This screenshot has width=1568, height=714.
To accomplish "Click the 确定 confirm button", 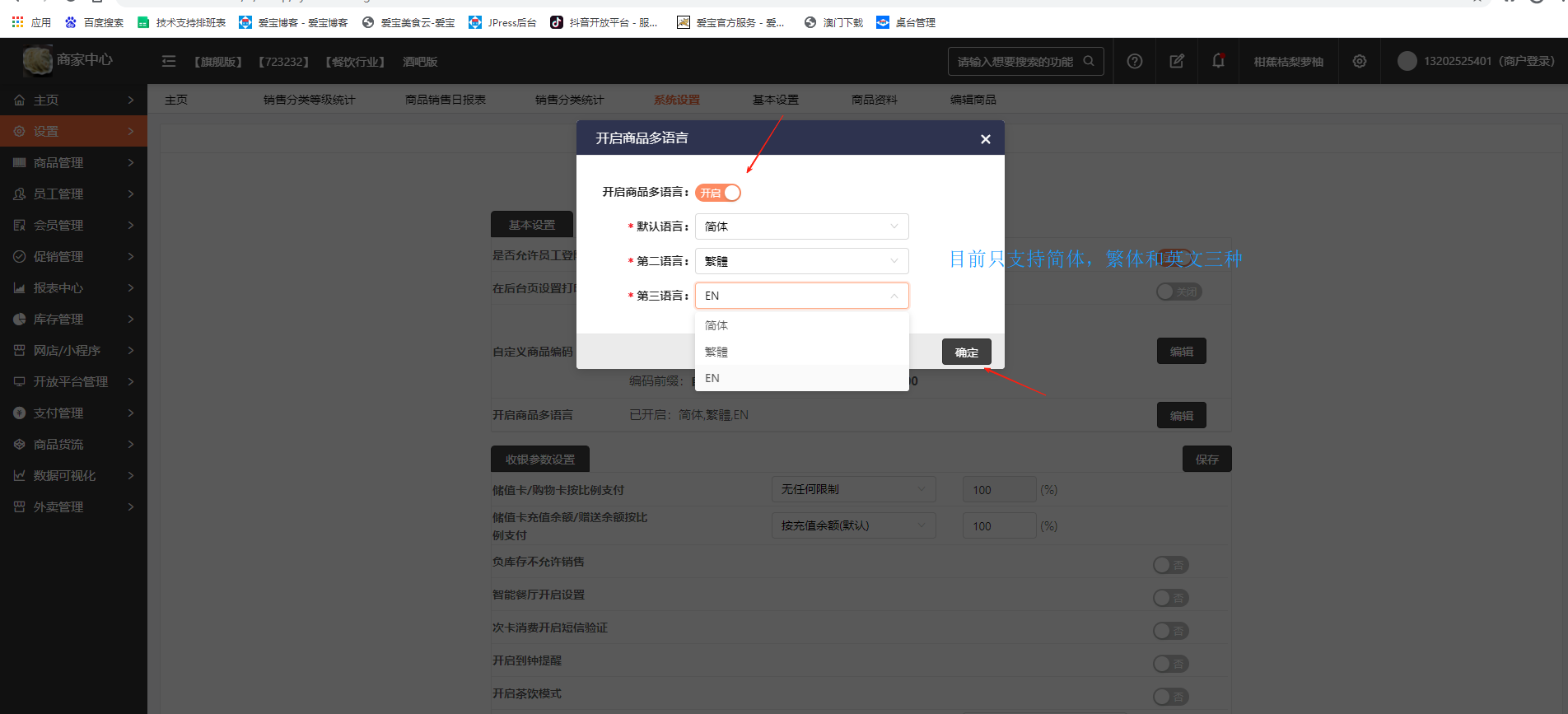I will pos(966,352).
